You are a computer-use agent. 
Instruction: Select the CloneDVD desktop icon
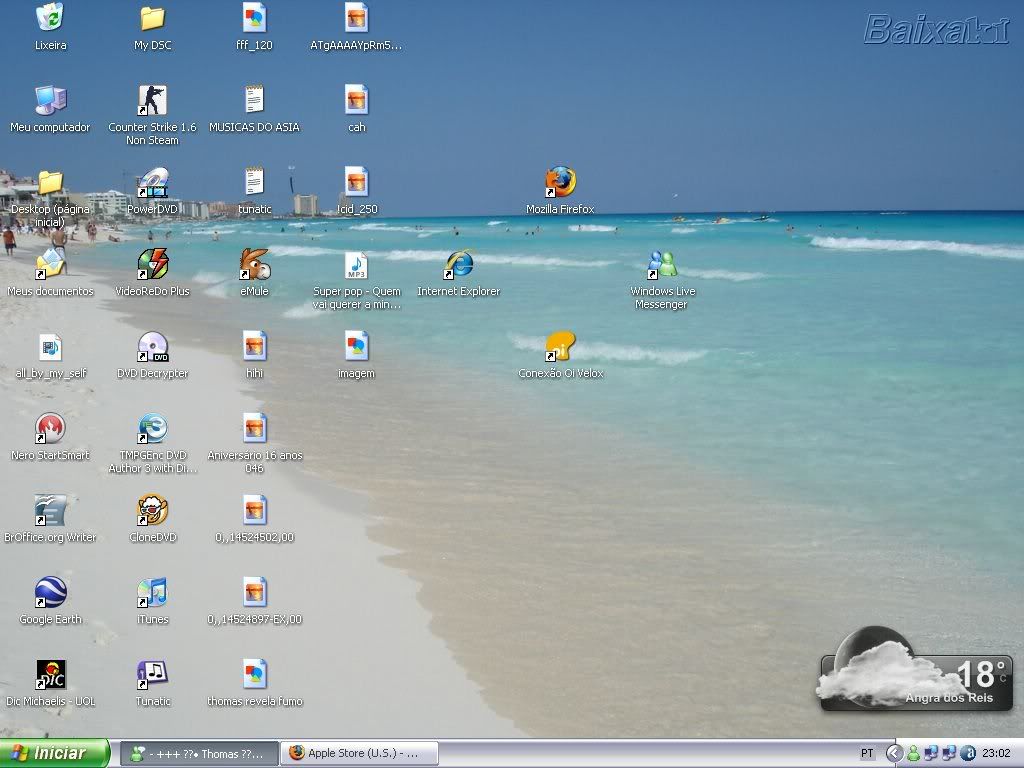coord(152,511)
